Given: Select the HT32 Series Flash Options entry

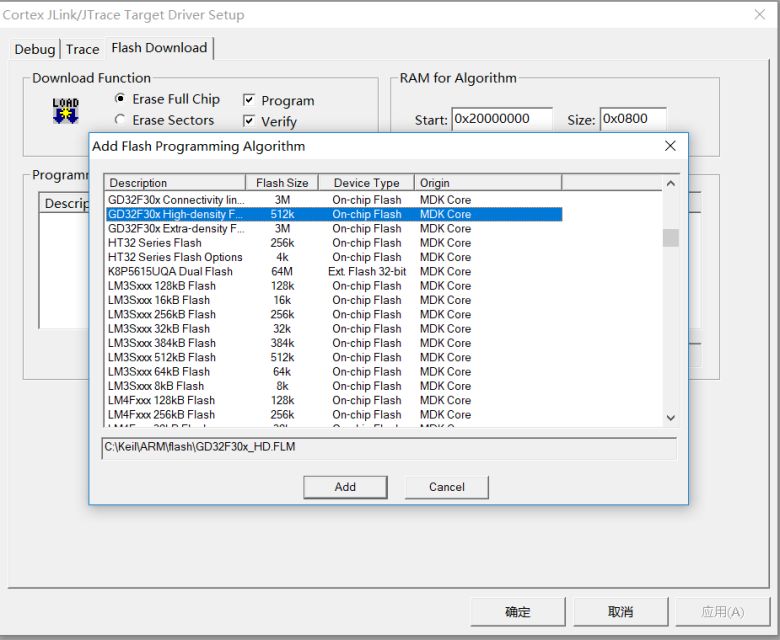Looking at the screenshot, I should click(x=334, y=257).
